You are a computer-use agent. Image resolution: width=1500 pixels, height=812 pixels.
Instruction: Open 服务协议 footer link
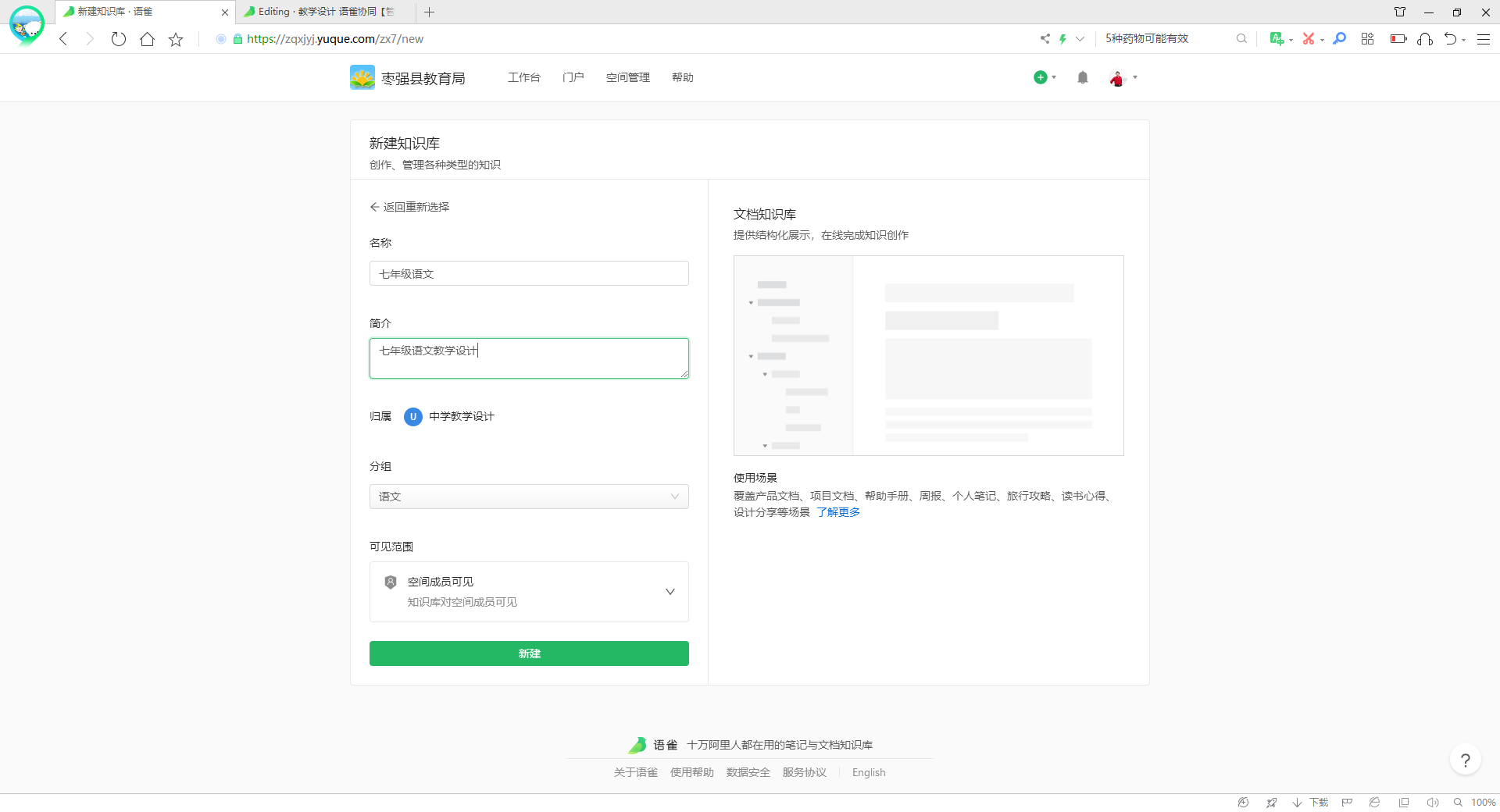tap(804, 772)
